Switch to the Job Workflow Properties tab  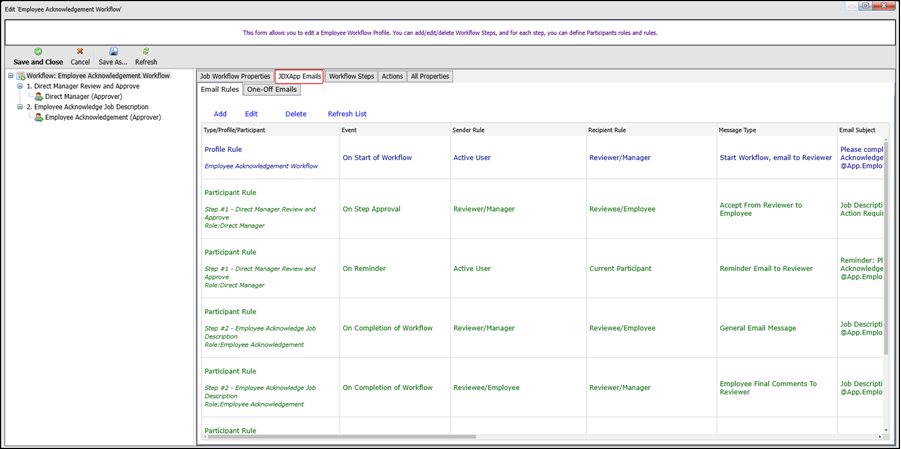click(234, 76)
